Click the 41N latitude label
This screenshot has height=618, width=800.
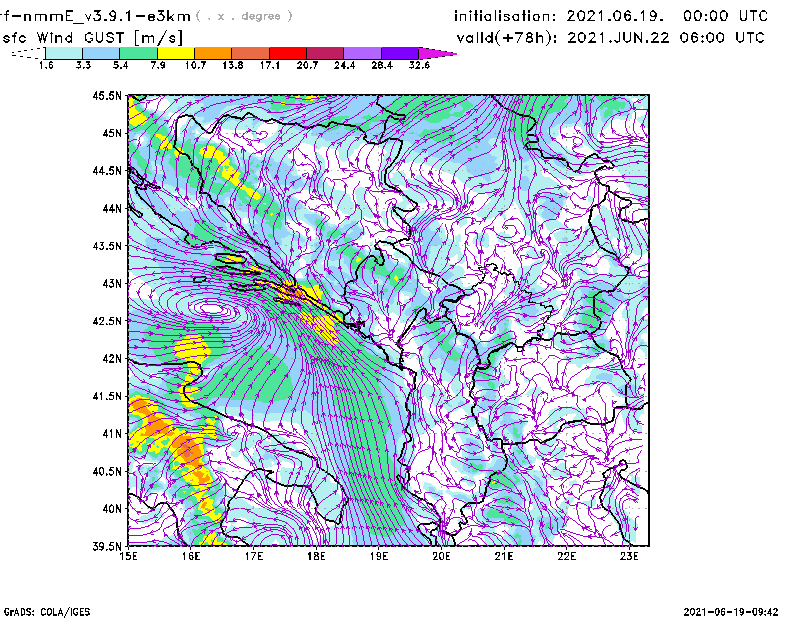click(x=112, y=434)
